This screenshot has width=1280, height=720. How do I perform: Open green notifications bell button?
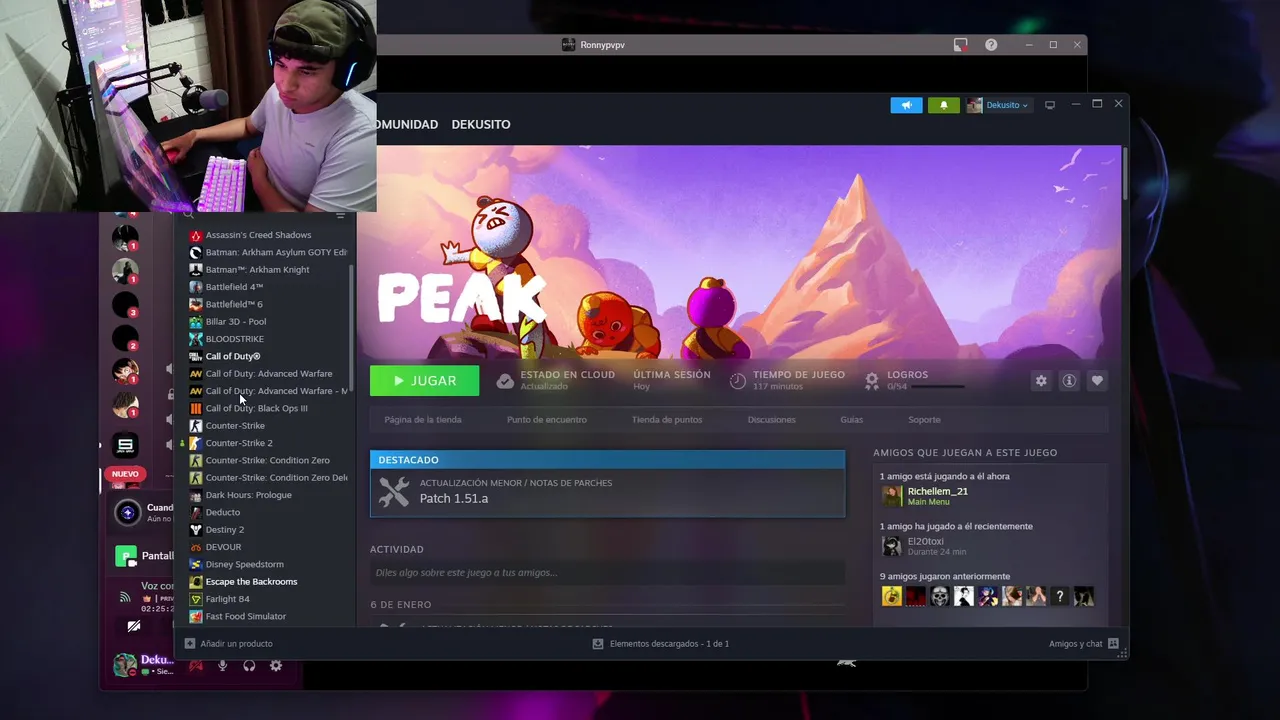(x=943, y=105)
